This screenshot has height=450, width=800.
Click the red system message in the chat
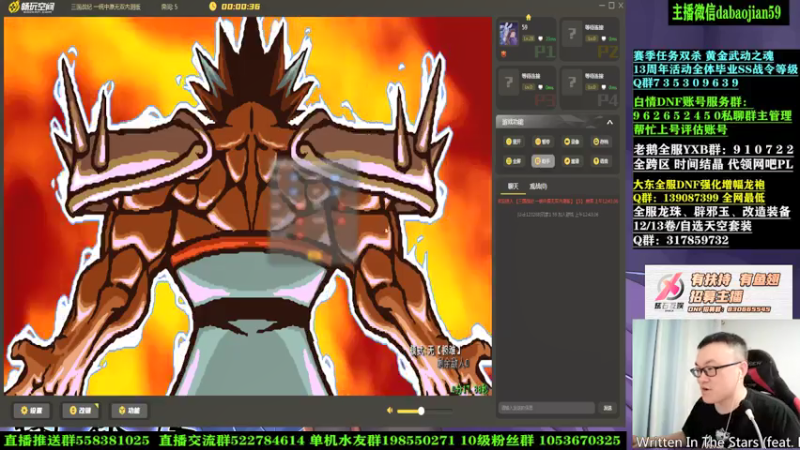558,202
